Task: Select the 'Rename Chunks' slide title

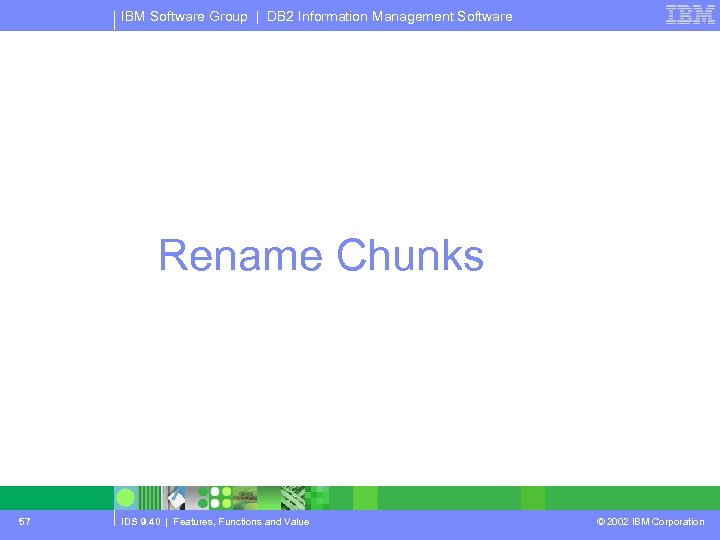Action: coord(321,255)
